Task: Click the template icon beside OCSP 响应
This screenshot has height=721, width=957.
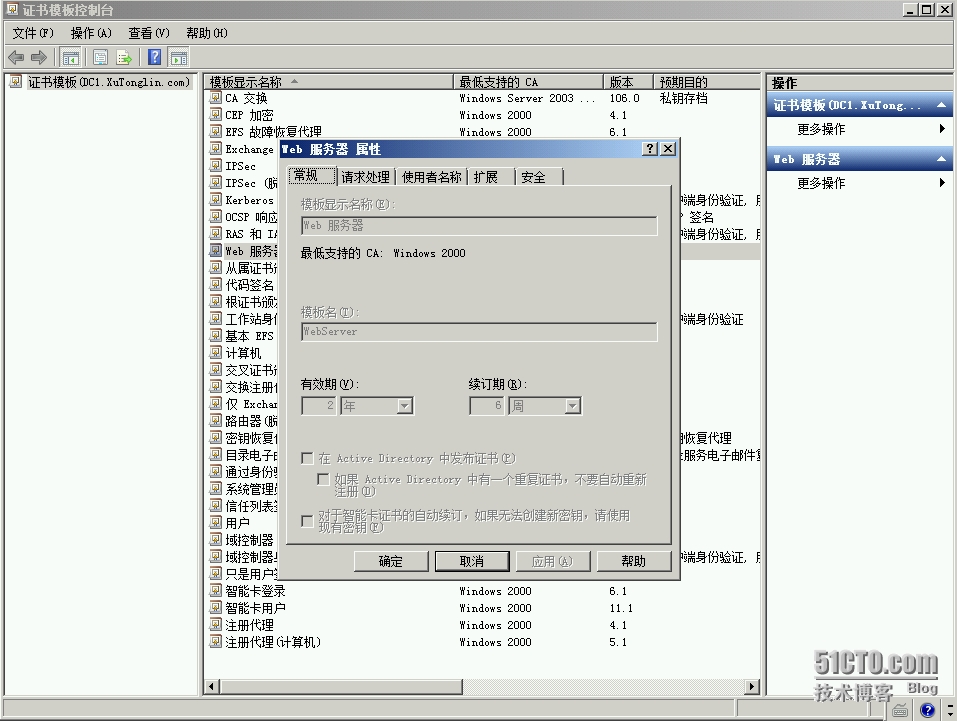Action: (215, 217)
